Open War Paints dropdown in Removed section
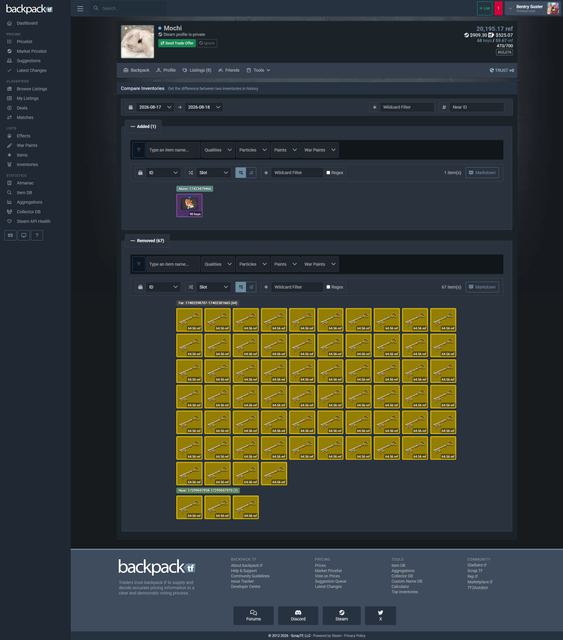The height and width of the screenshot is (640, 563). [x=320, y=264]
